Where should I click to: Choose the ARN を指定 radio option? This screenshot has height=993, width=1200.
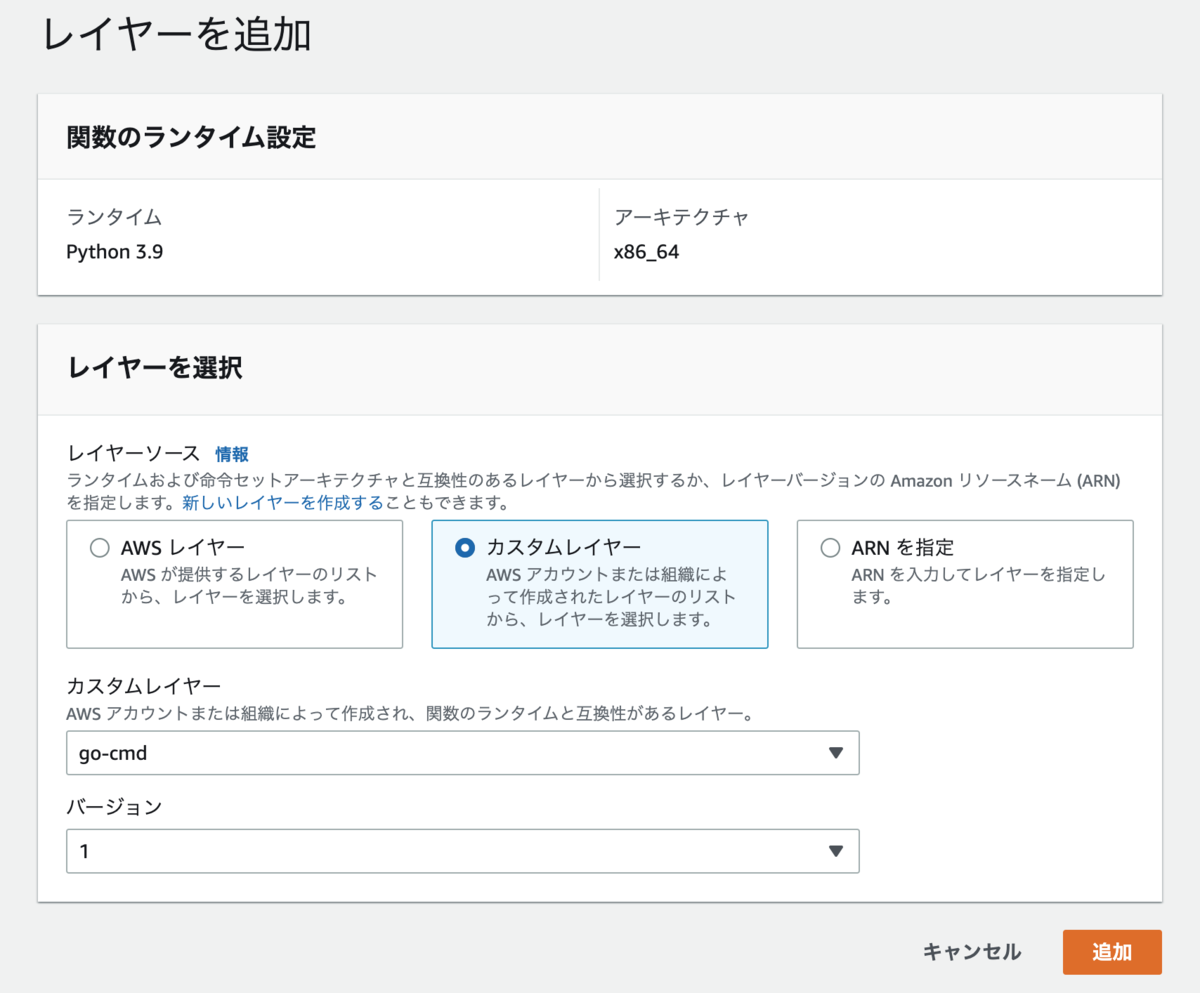pyautogui.click(x=830, y=548)
